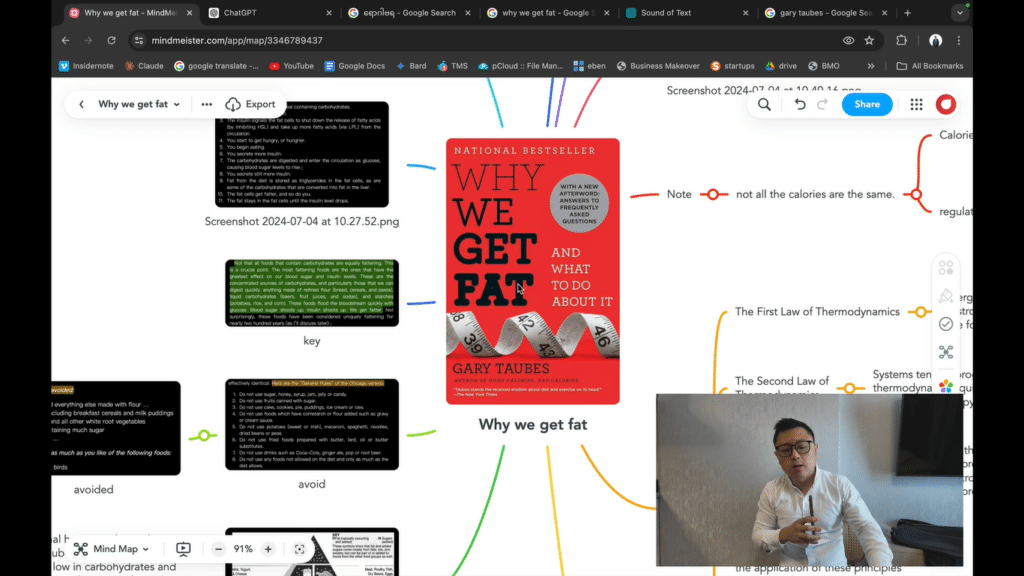
Task: Open the colorful flower icon in sidebar
Action: coord(946,386)
